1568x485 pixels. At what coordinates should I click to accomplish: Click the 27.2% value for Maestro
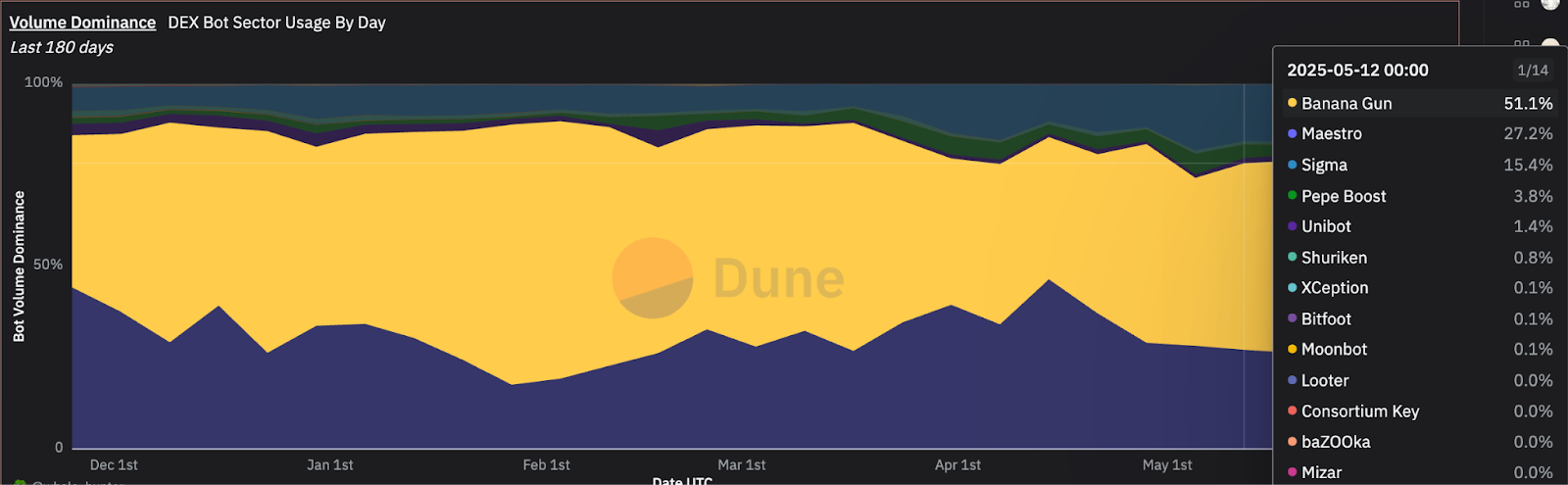[1528, 133]
